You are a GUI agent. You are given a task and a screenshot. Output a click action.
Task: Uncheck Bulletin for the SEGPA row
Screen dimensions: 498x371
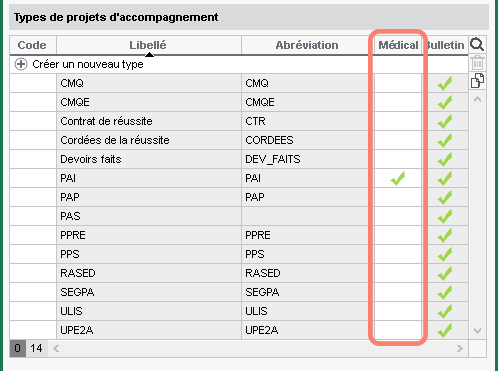(445, 292)
